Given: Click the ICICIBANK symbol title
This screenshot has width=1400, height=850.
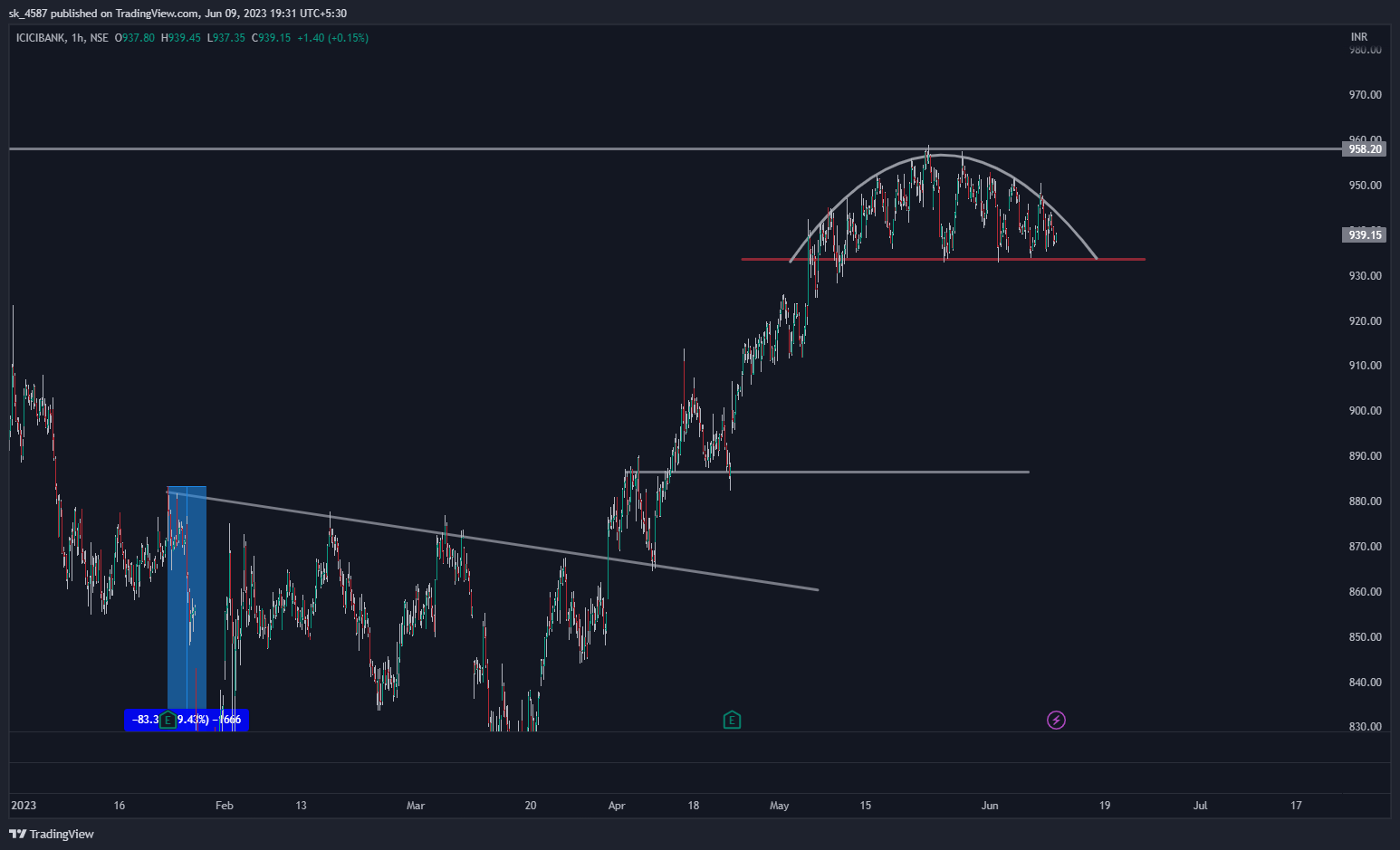Looking at the screenshot, I should point(41,38).
